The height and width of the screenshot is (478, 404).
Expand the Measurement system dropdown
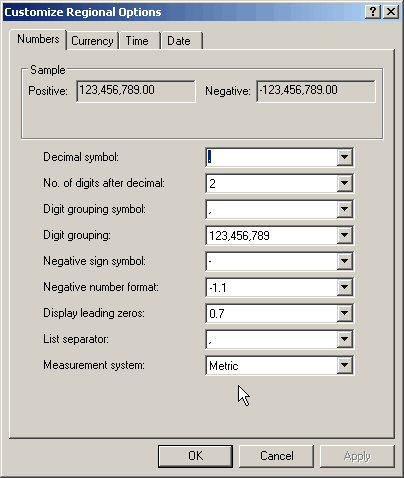click(344, 365)
